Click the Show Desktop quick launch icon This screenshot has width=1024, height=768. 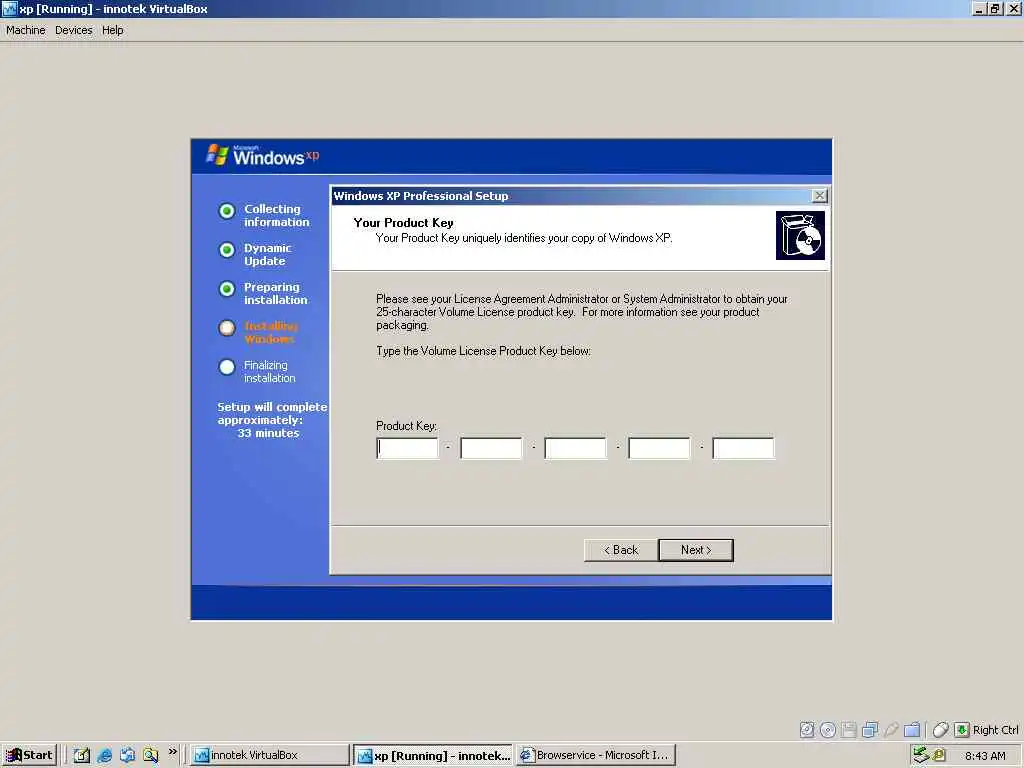82,755
